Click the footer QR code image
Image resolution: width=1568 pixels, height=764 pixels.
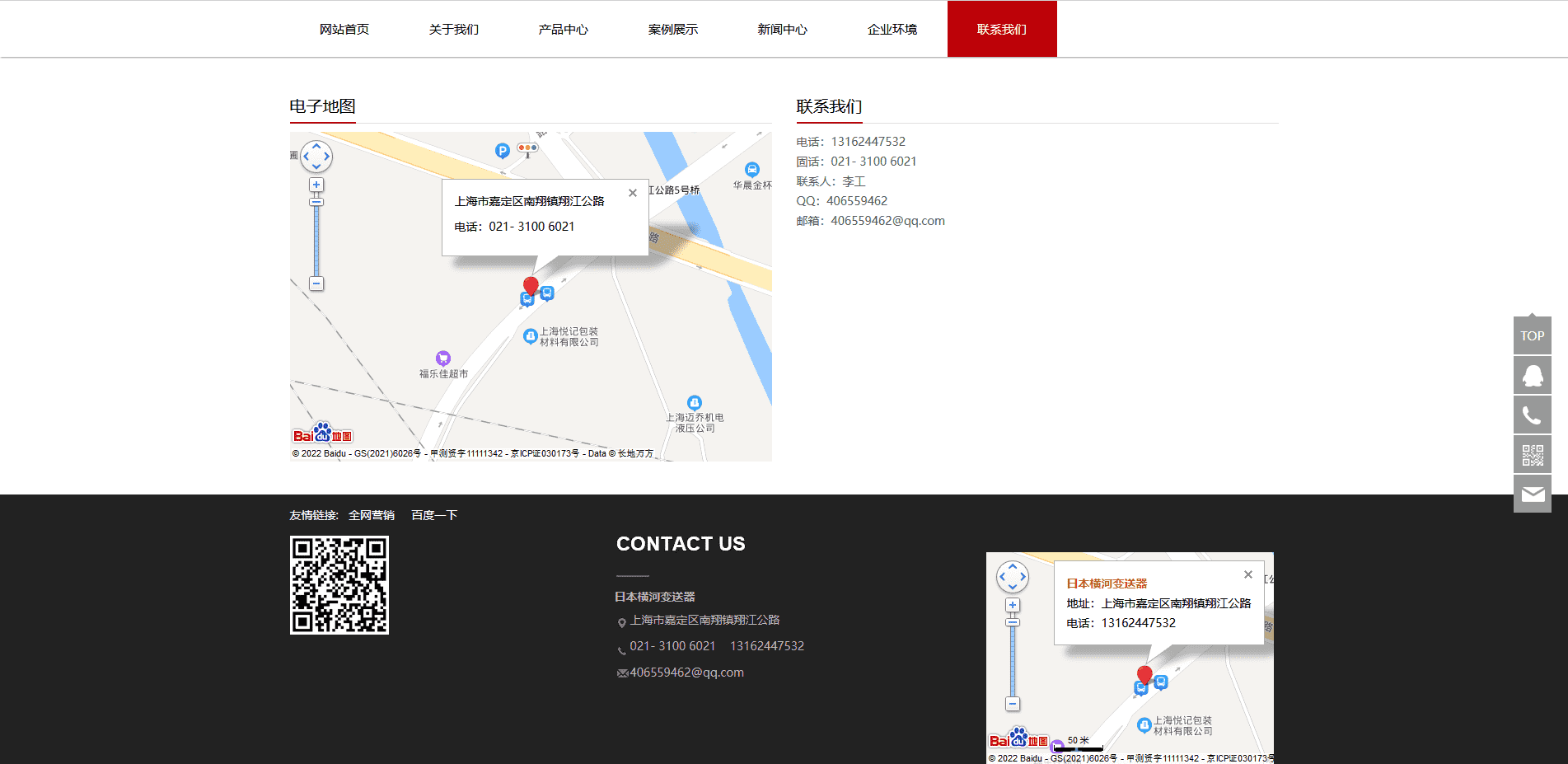point(339,585)
